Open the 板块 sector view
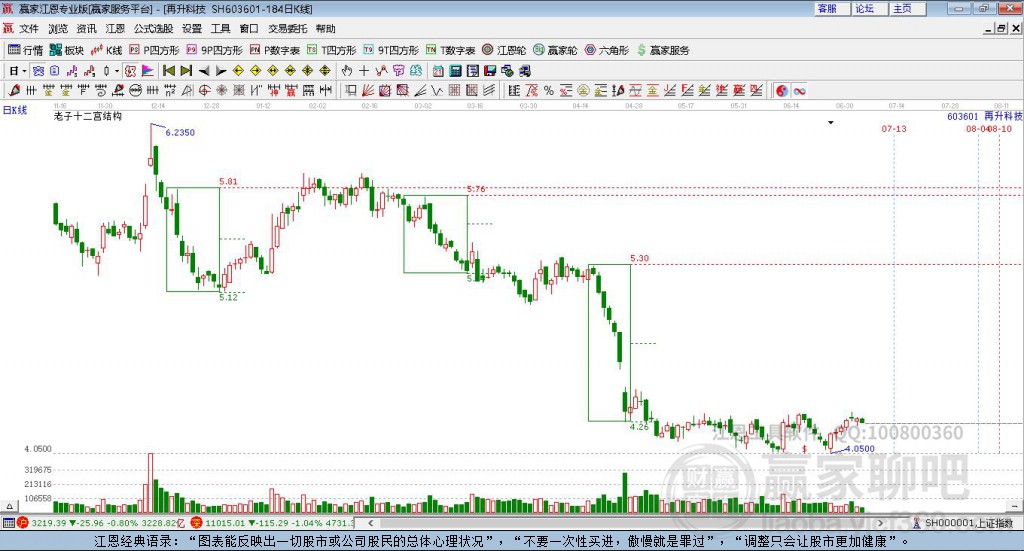The height and width of the screenshot is (551, 1024). pyautogui.click(x=67, y=50)
